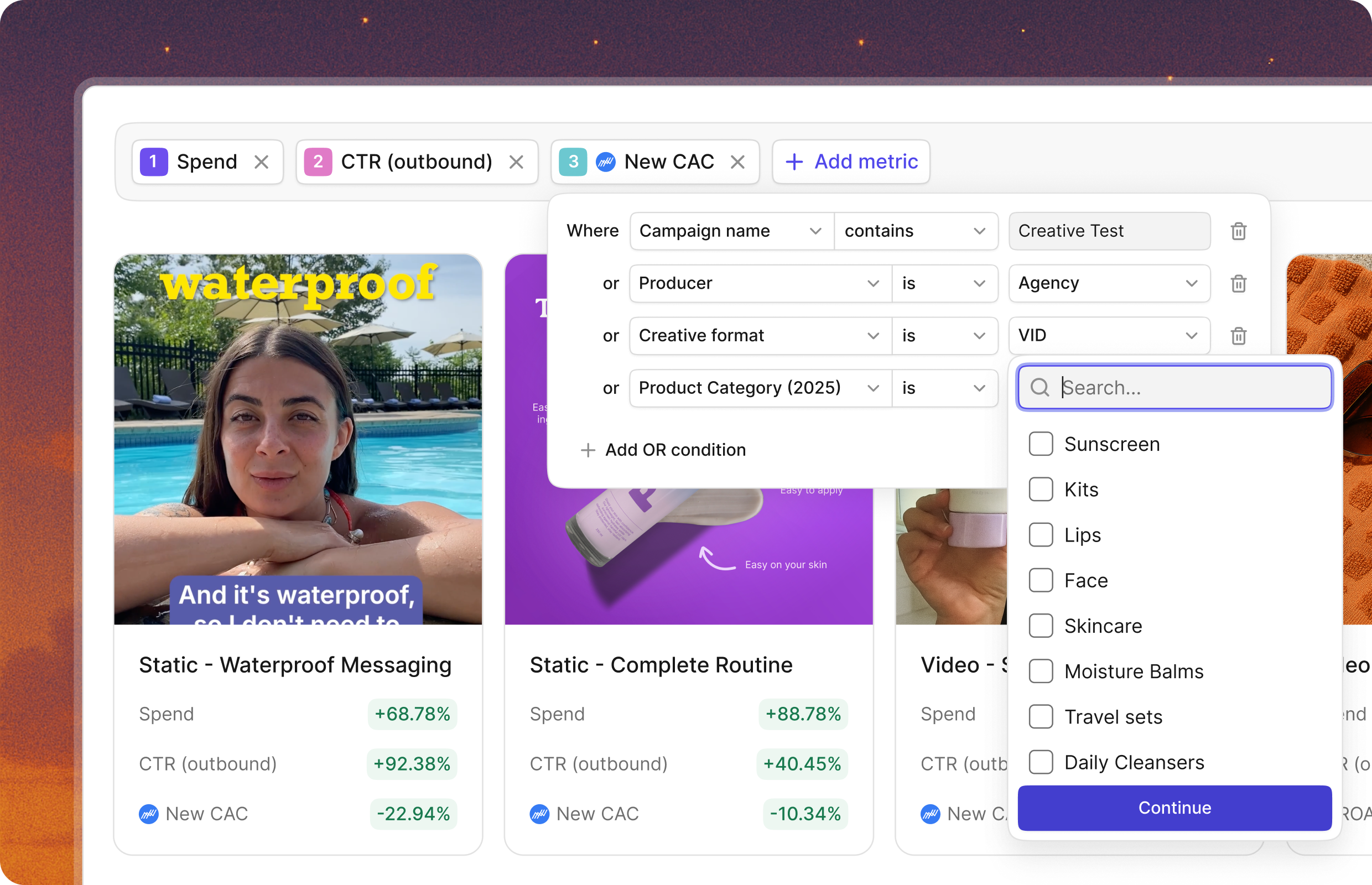Click Add OR condition
Viewport: 1372px width, 885px height.
(x=664, y=450)
